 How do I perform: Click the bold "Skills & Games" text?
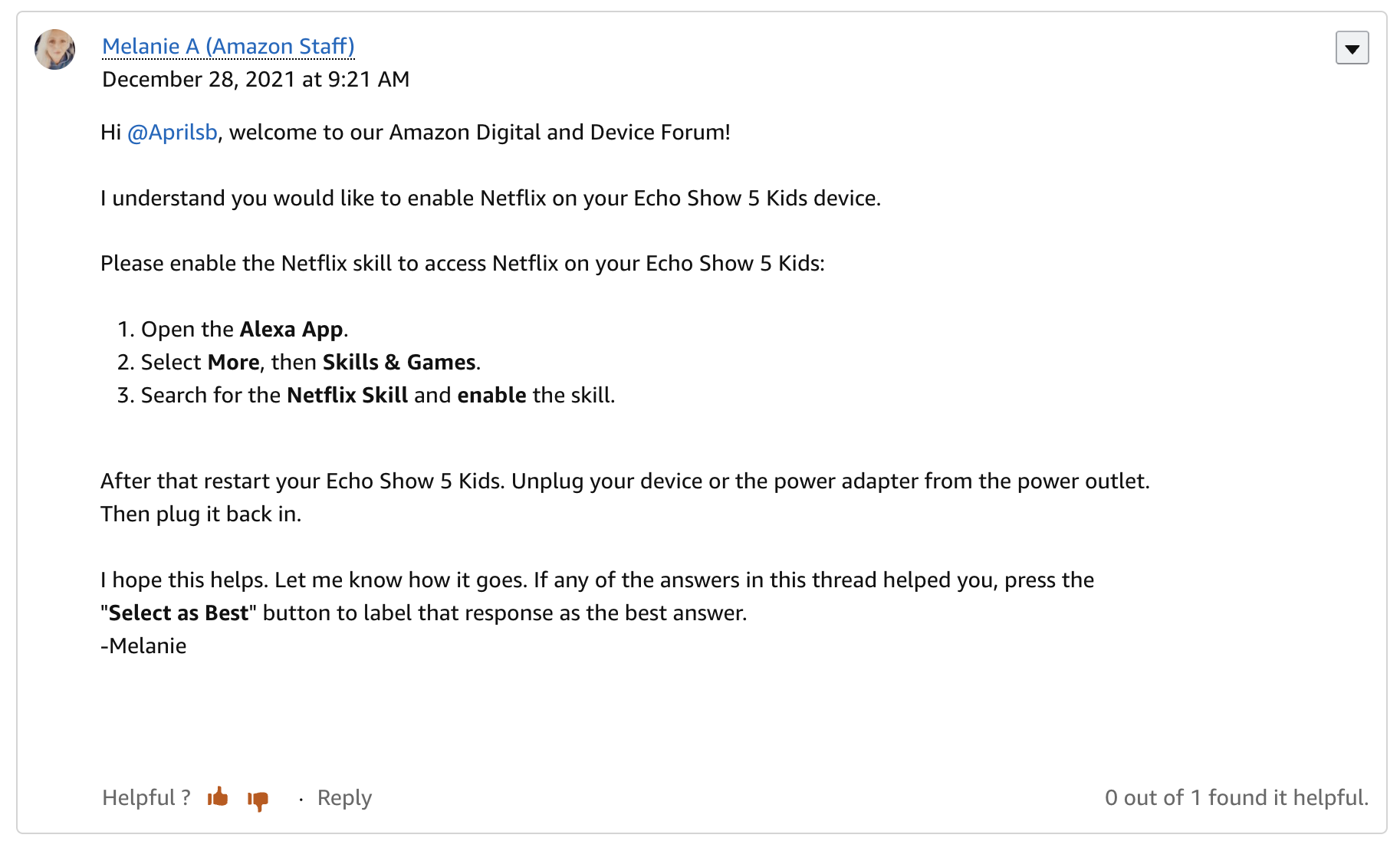pyautogui.click(x=399, y=363)
